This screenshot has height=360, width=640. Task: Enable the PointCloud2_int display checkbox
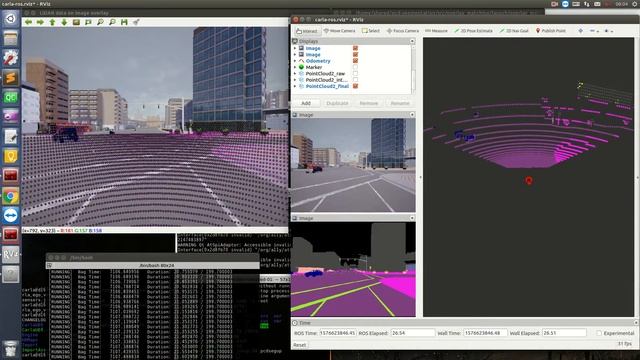pos(355,80)
